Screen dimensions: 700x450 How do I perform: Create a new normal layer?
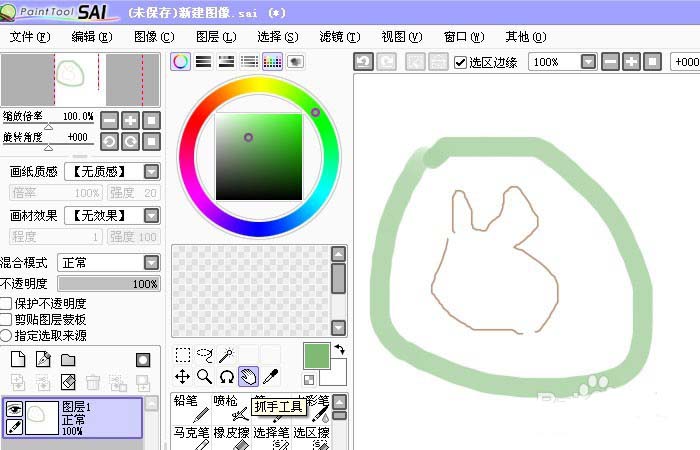tap(18, 359)
